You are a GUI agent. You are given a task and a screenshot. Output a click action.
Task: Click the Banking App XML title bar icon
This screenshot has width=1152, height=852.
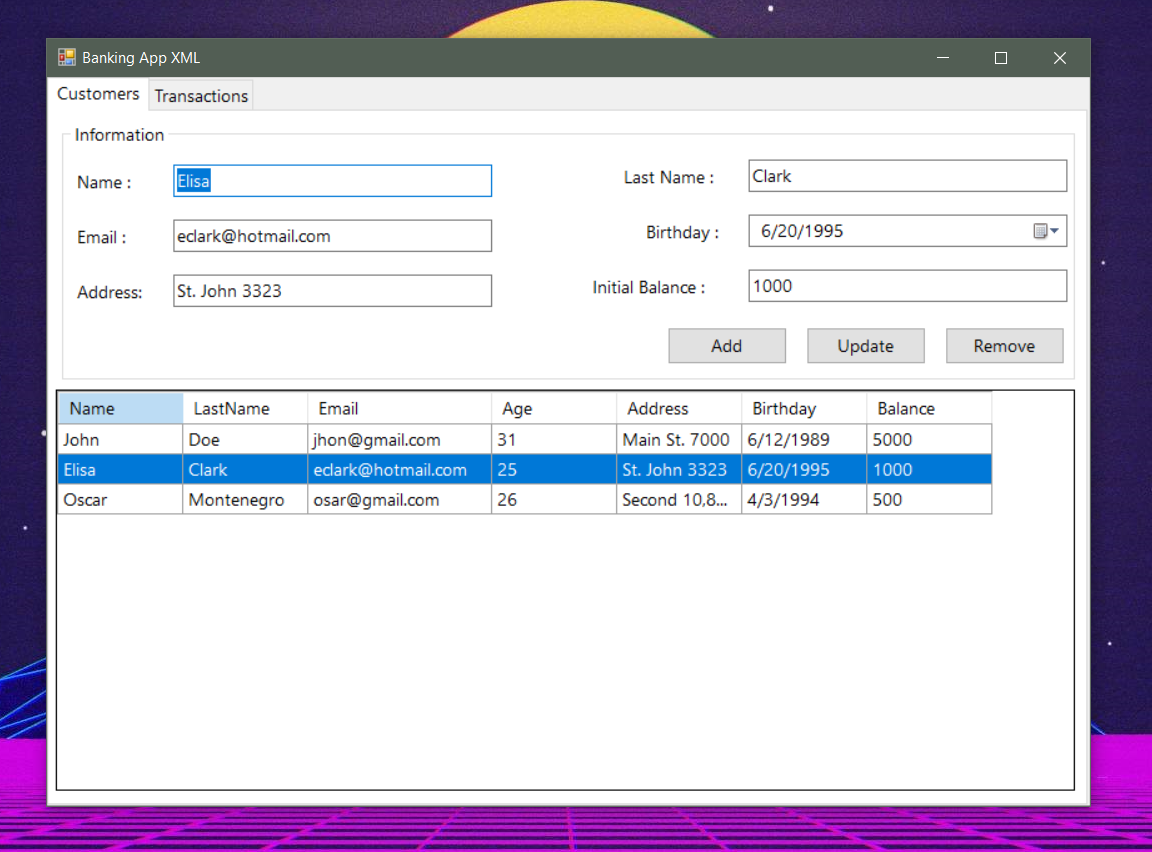click(x=67, y=57)
